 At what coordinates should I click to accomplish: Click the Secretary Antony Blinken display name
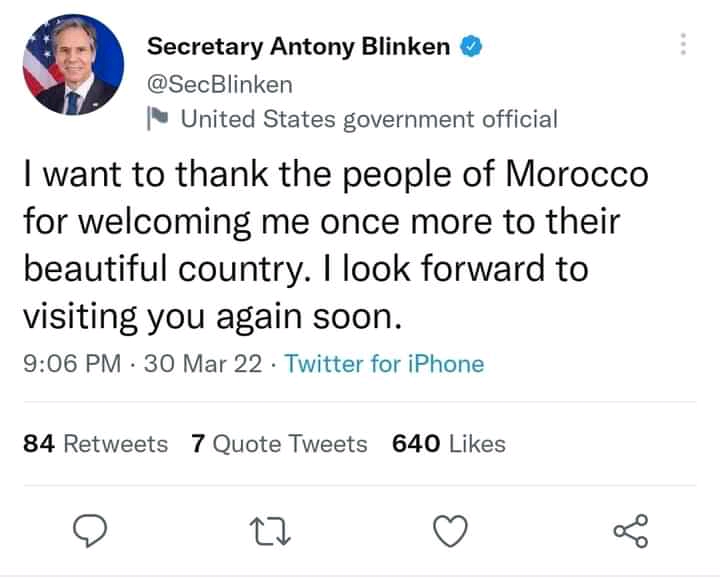pyautogui.click(x=298, y=47)
